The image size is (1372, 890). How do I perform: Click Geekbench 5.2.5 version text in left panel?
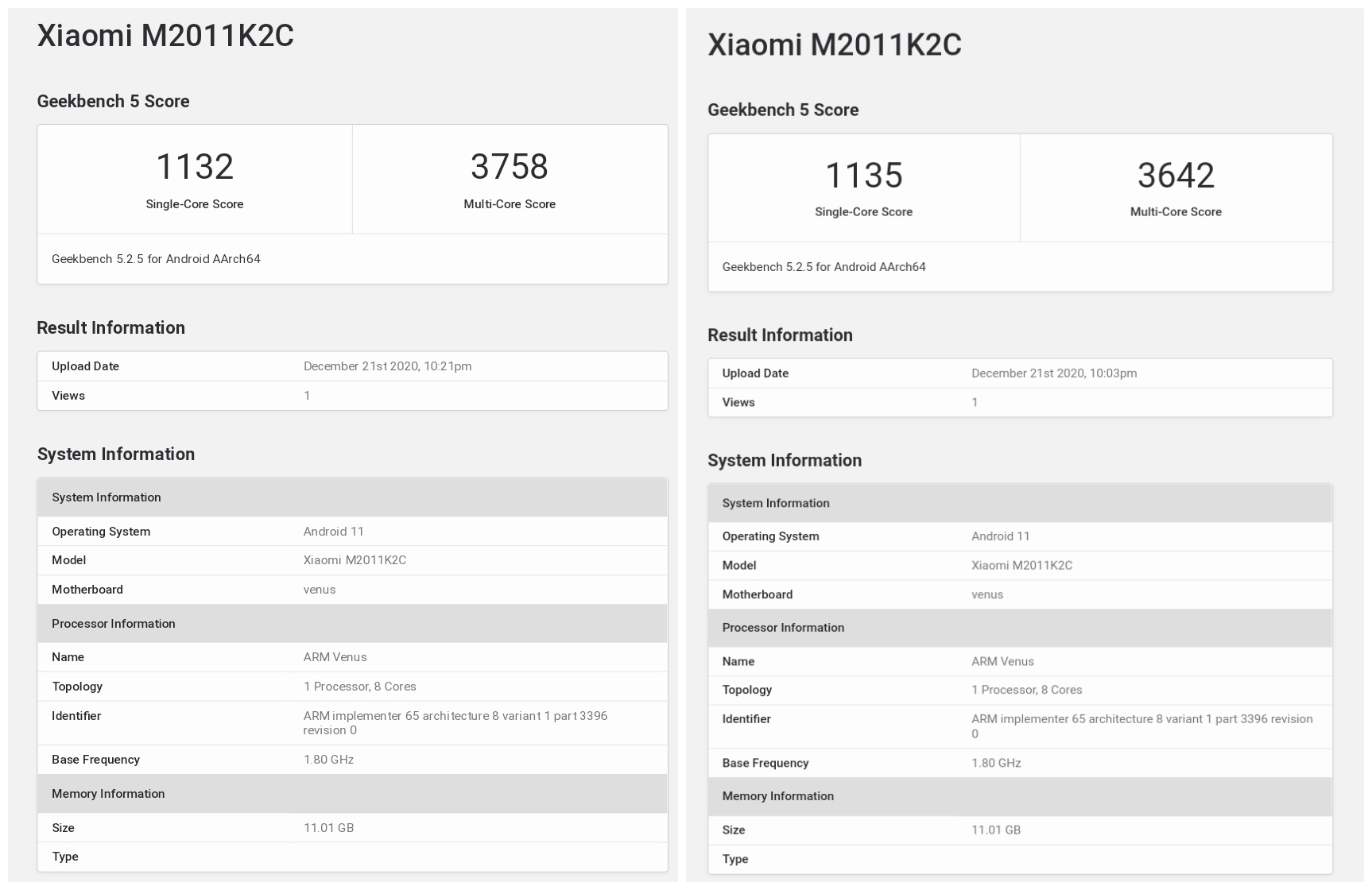(x=156, y=259)
